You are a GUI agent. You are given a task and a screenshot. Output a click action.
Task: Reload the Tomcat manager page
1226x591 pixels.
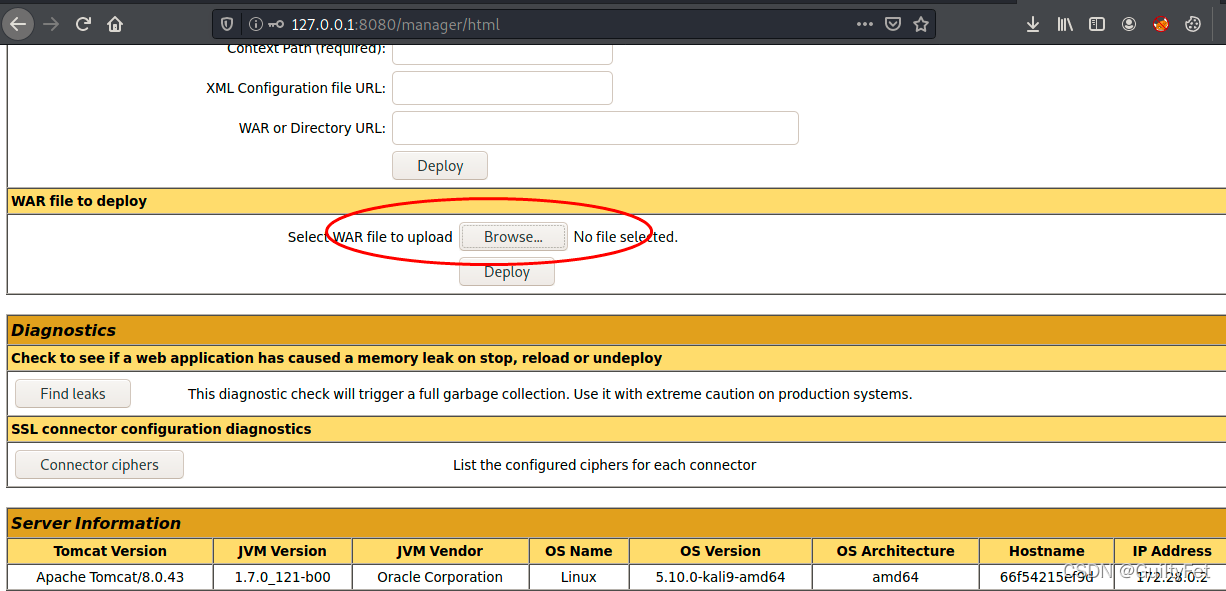tap(83, 24)
